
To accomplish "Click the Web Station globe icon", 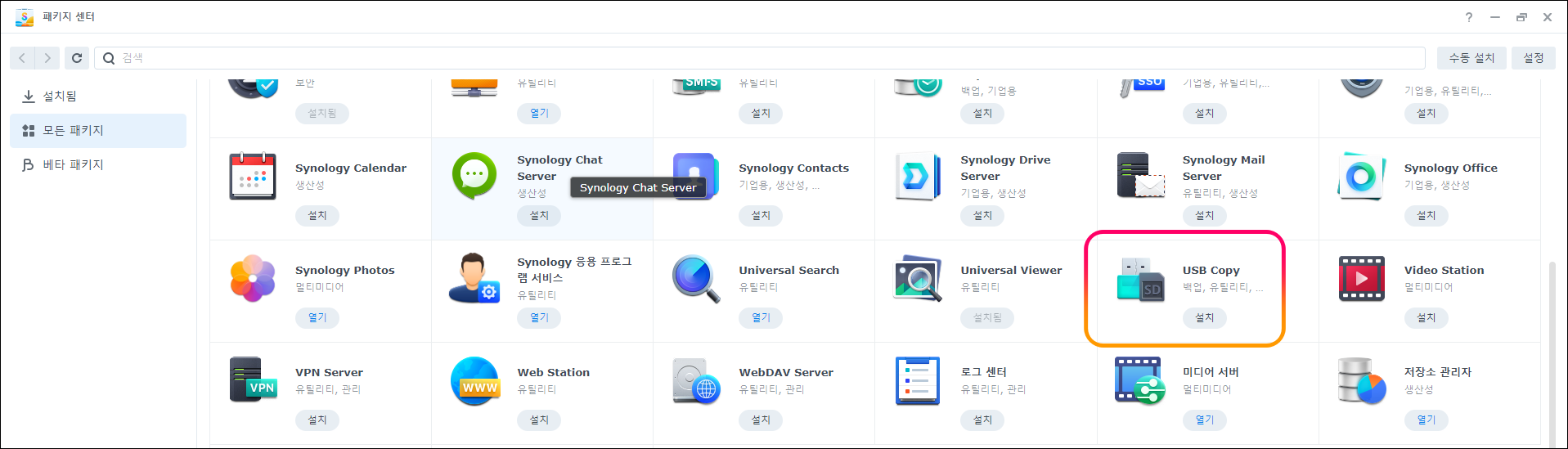I will [474, 380].
